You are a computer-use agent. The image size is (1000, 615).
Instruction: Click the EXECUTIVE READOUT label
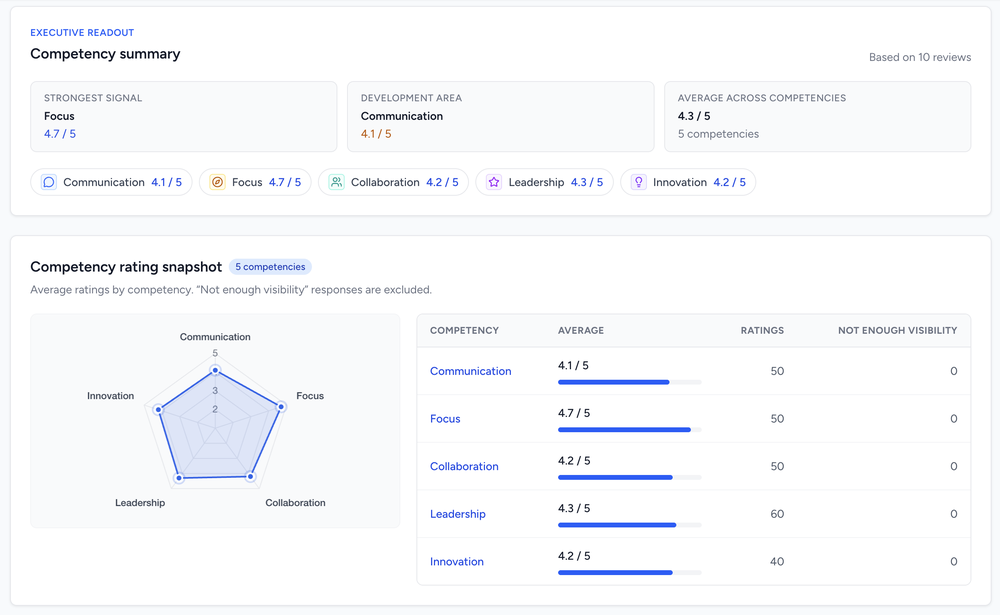pyautogui.click(x=82, y=33)
